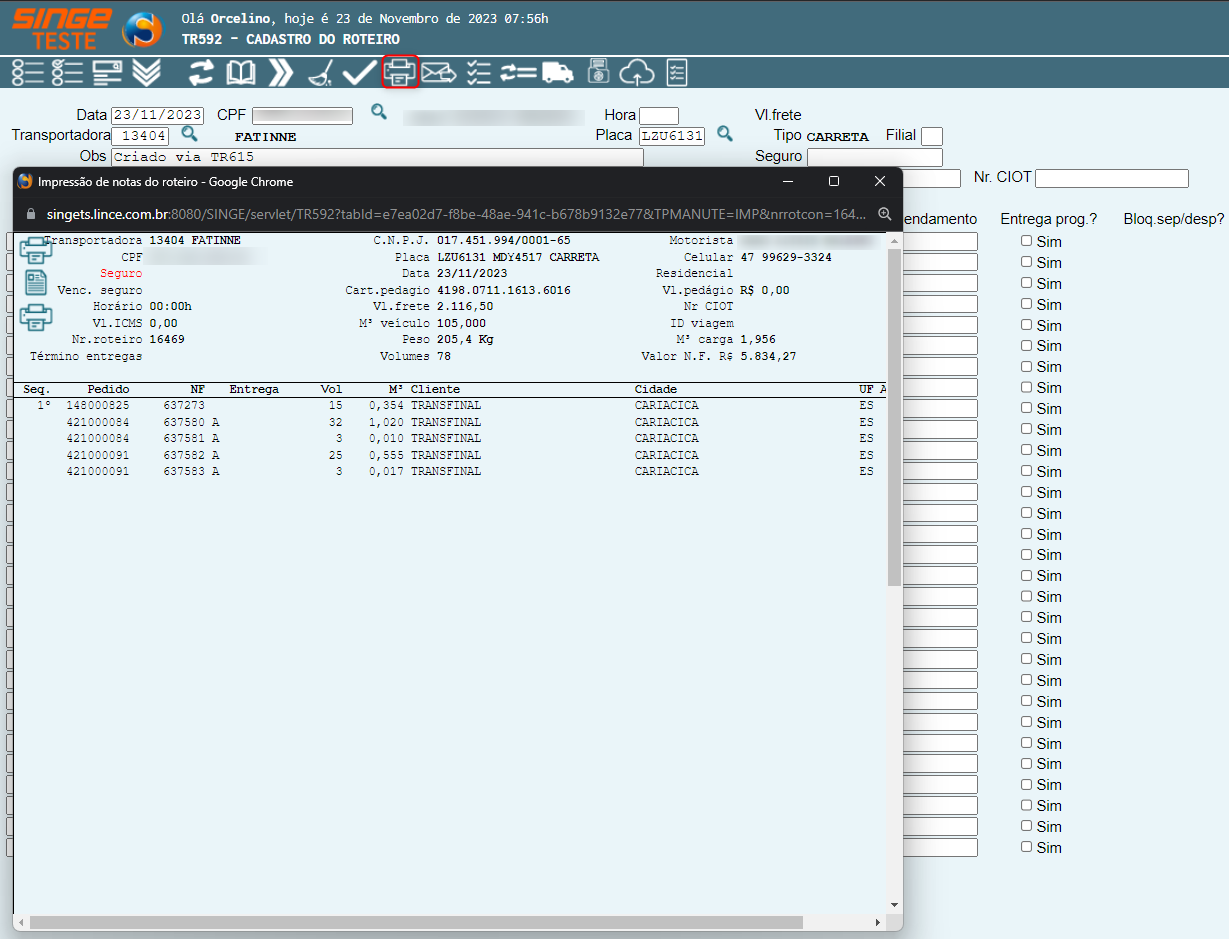Click the Cidade column header

656,389
